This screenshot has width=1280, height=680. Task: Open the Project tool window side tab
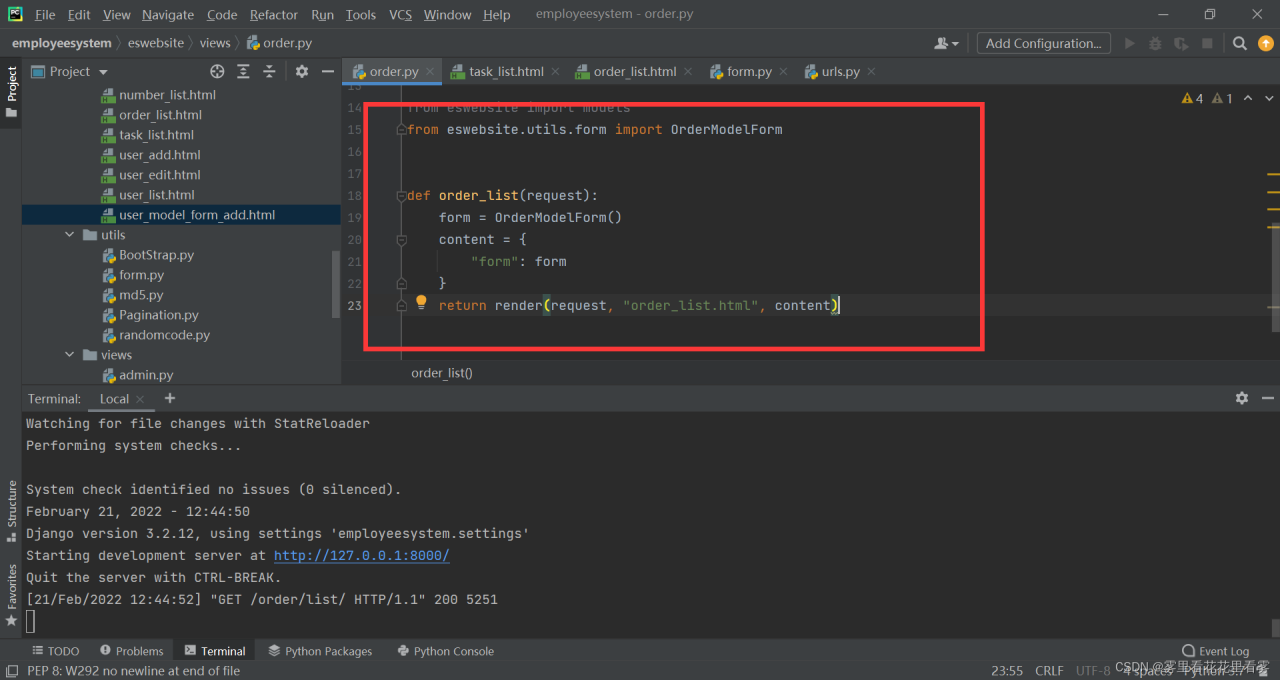[11, 91]
